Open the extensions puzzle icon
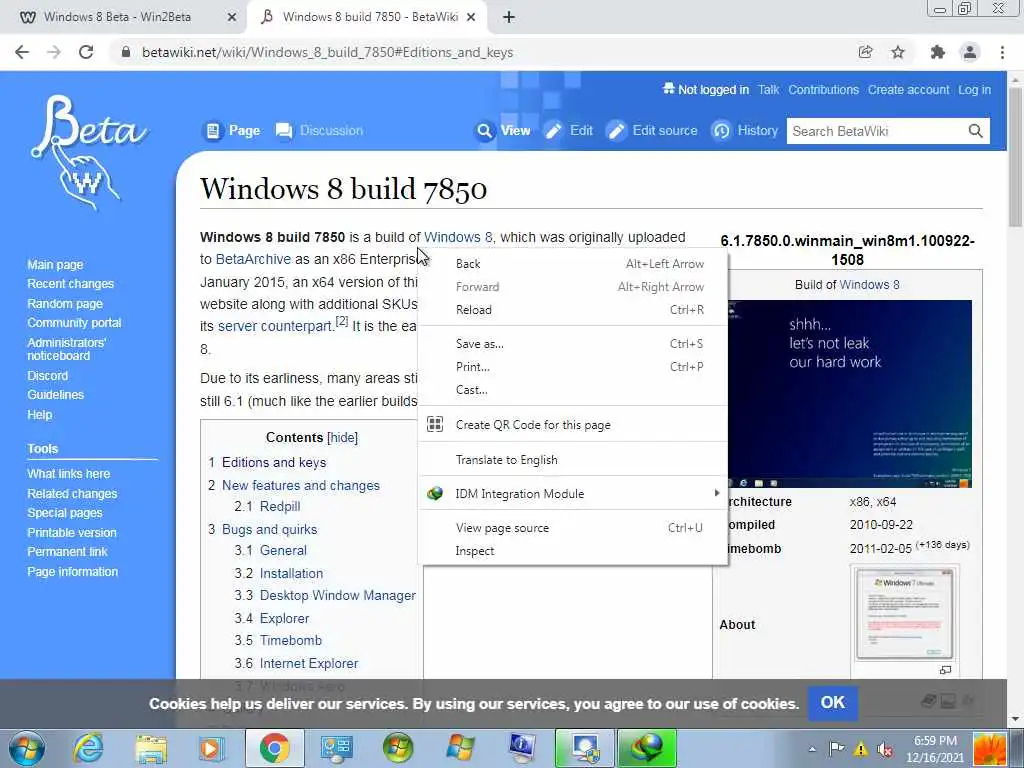This screenshot has width=1024, height=768. click(938, 52)
